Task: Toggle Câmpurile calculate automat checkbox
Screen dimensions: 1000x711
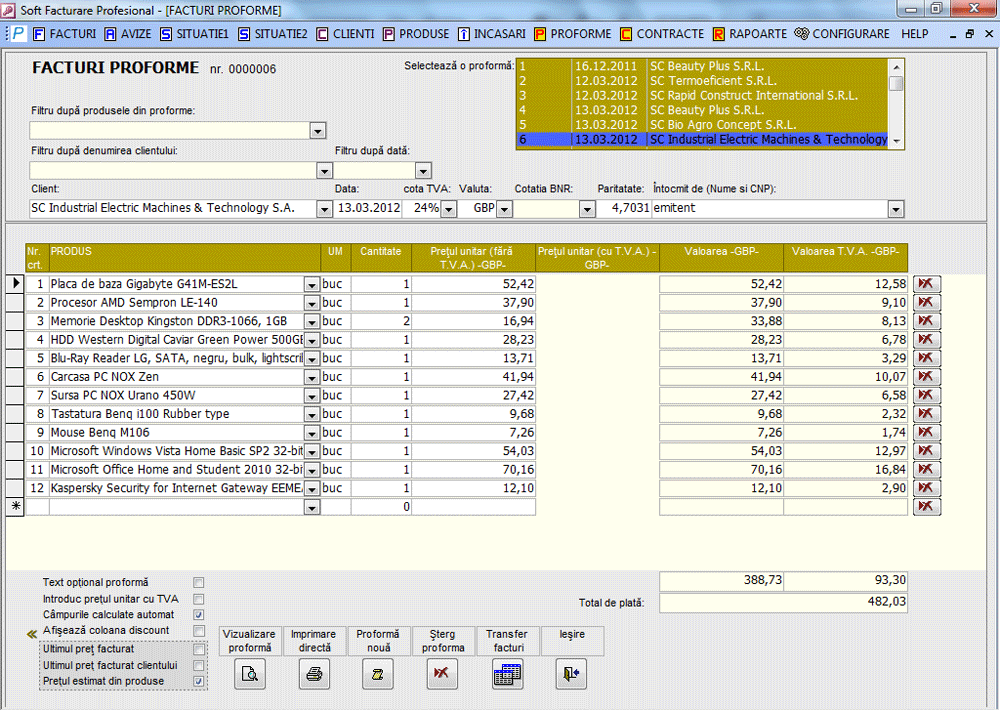Action: (199, 615)
